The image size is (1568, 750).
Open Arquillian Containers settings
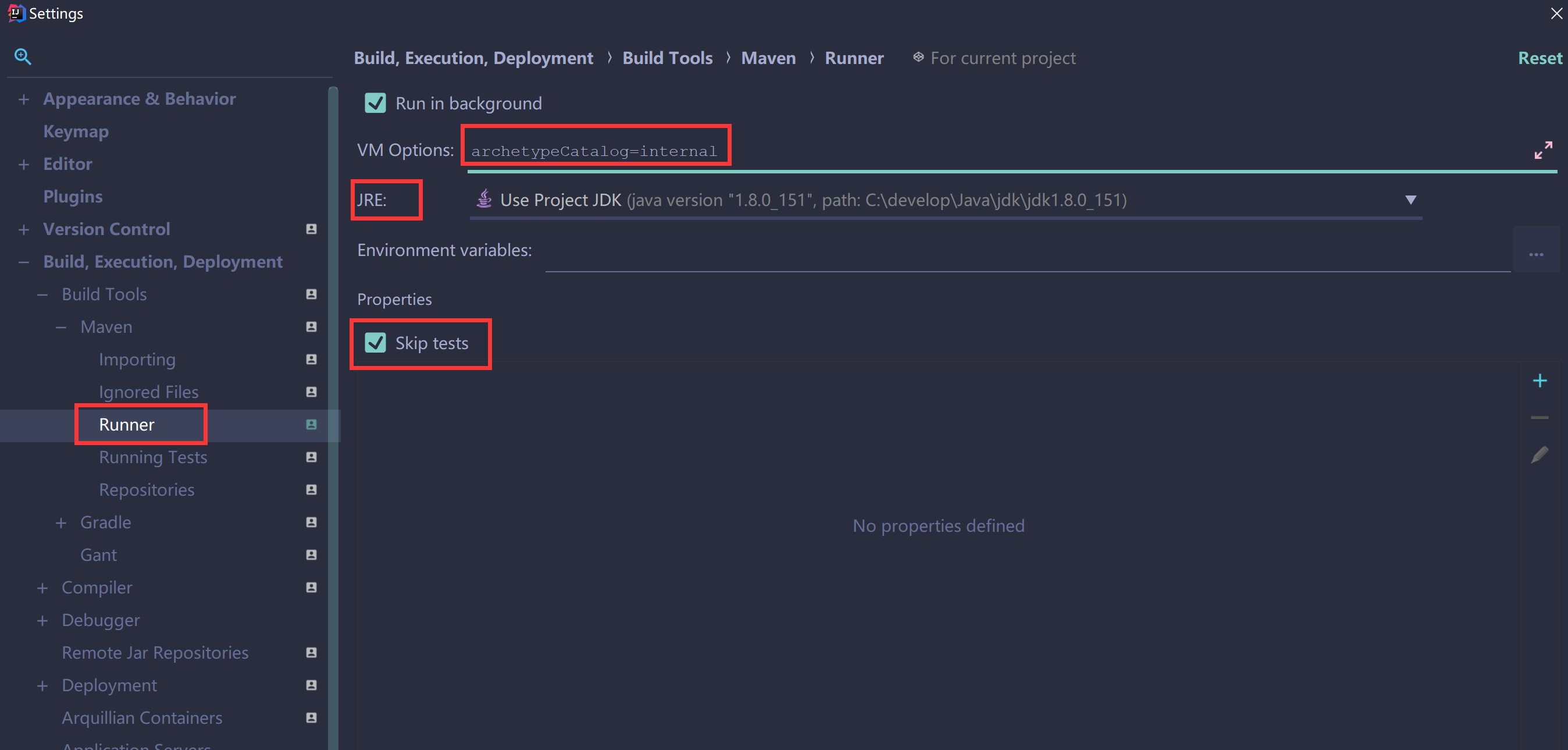pos(142,718)
